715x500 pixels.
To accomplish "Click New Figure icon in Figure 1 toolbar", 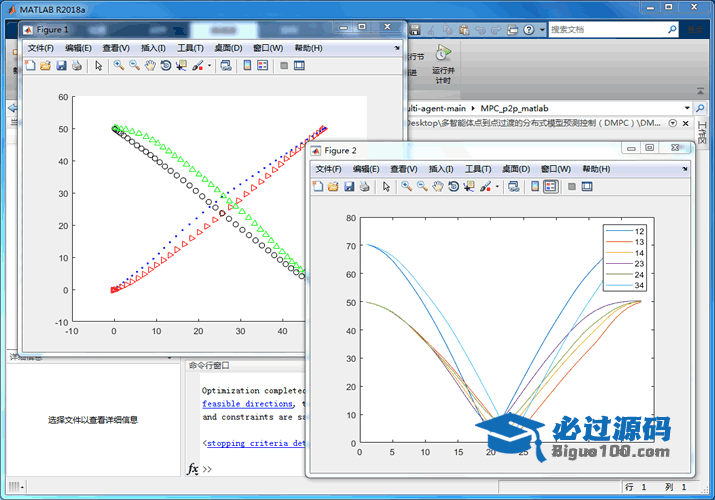I will [x=30, y=66].
